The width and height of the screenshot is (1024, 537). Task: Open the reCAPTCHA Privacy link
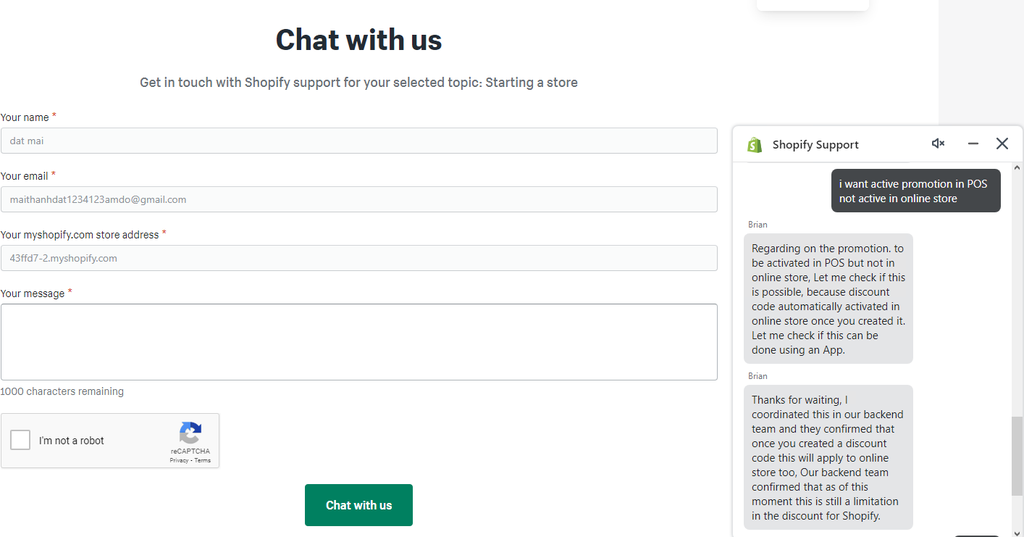179,460
